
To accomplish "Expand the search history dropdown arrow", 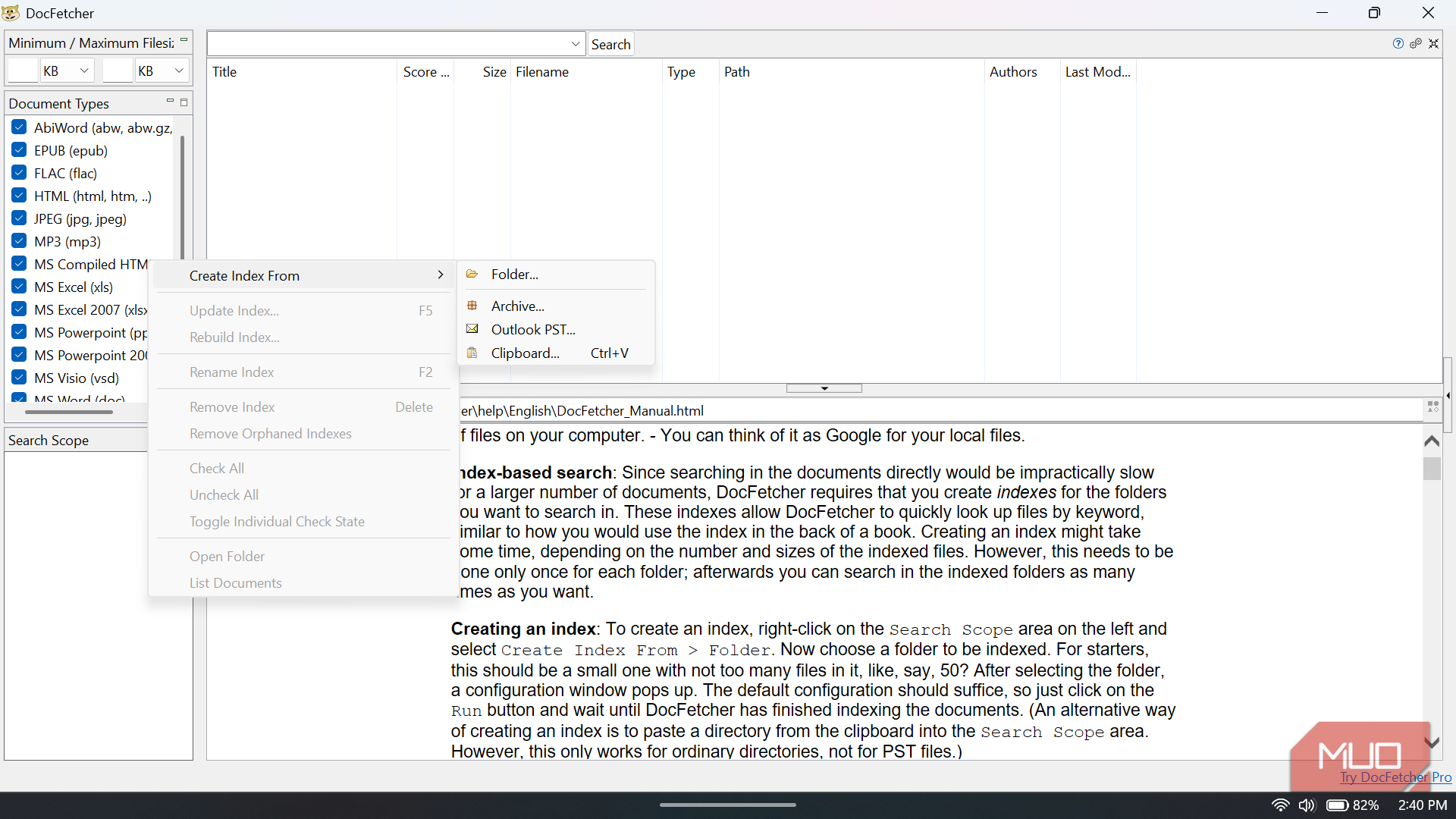I will [576, 44].
